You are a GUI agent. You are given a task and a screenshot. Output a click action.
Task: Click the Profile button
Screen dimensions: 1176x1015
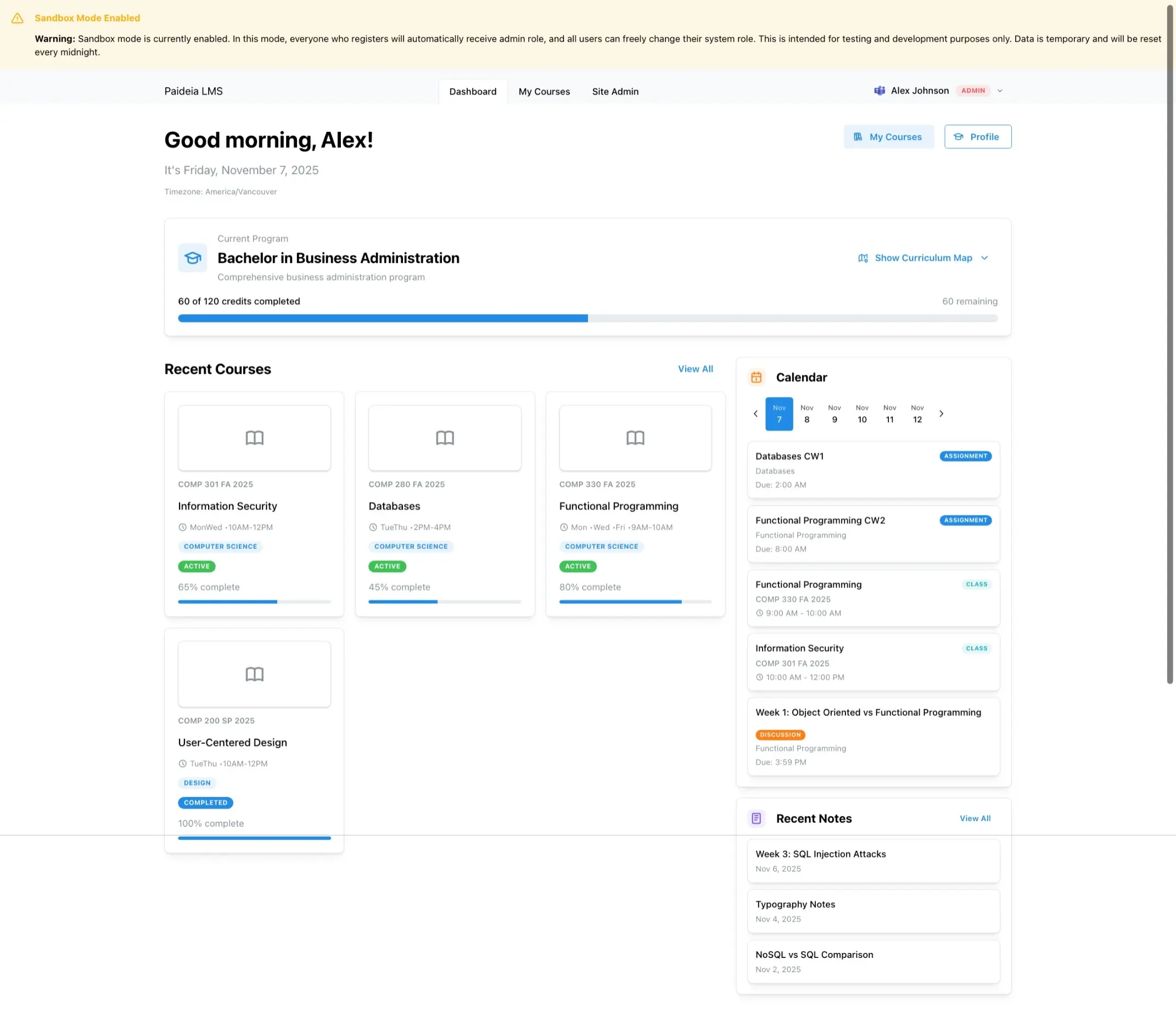977,137
